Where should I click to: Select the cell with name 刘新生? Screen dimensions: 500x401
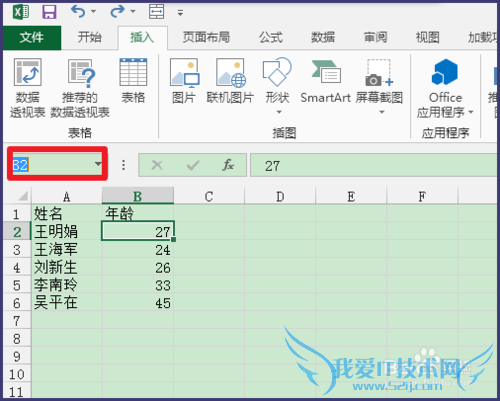coord(67,267)
